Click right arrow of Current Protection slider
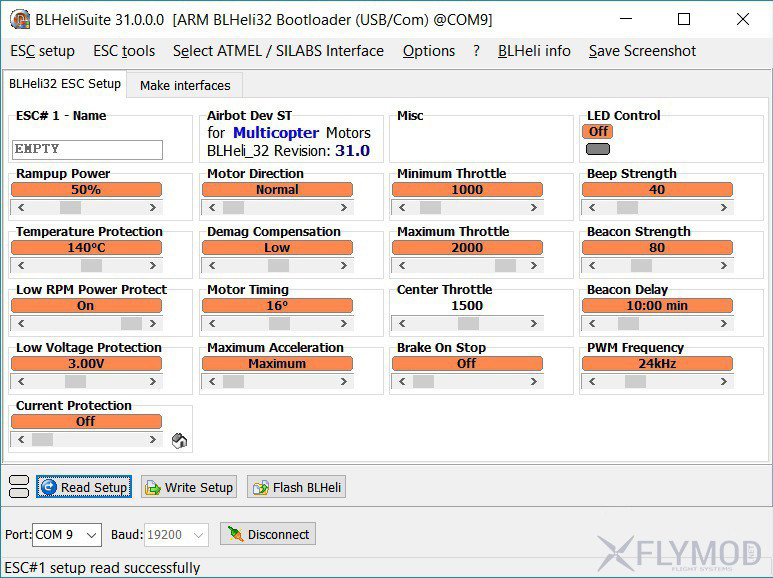773x578 pixels. 153,439
